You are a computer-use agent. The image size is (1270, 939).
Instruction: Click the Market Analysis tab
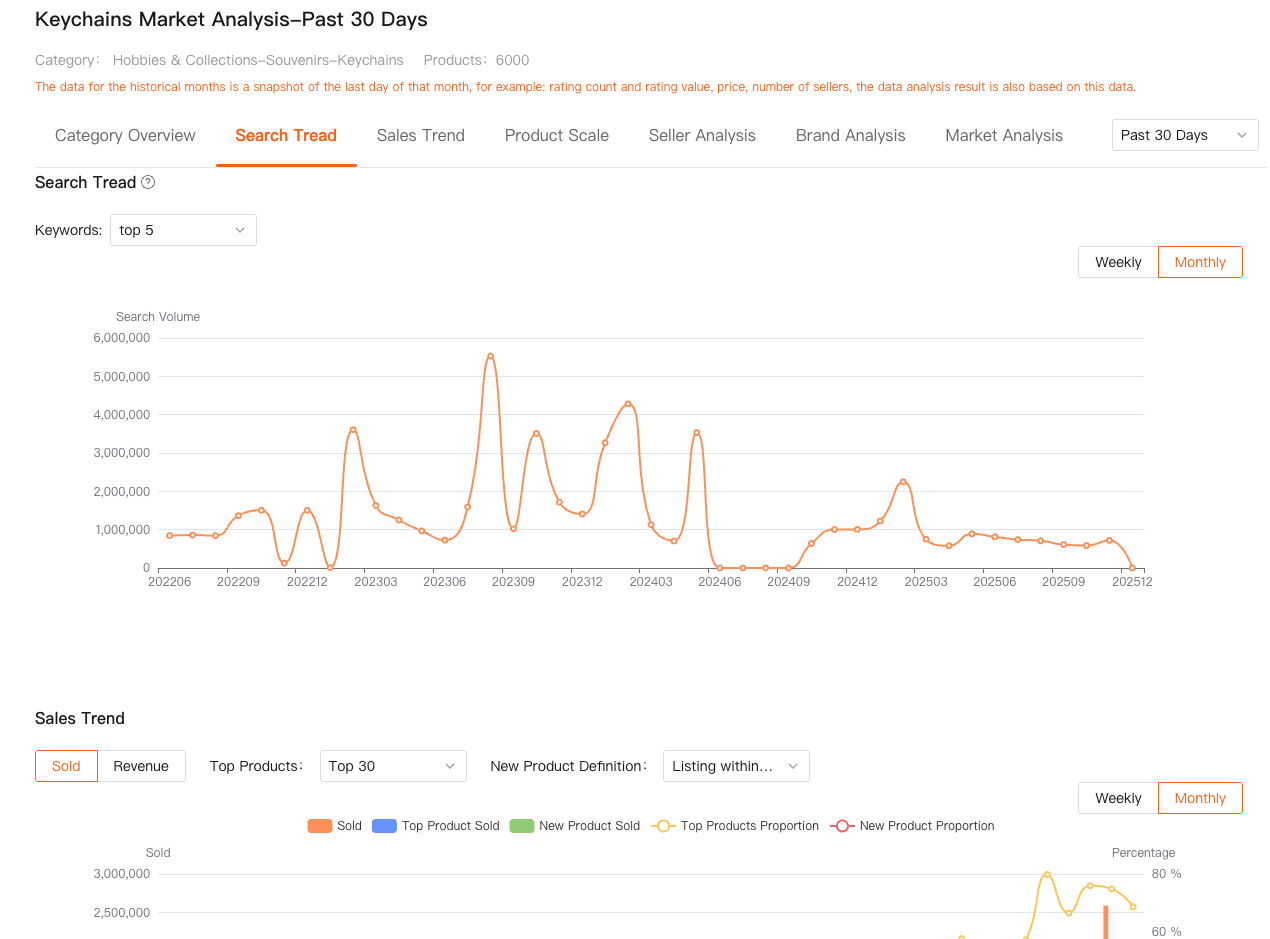click(1004, 135)
